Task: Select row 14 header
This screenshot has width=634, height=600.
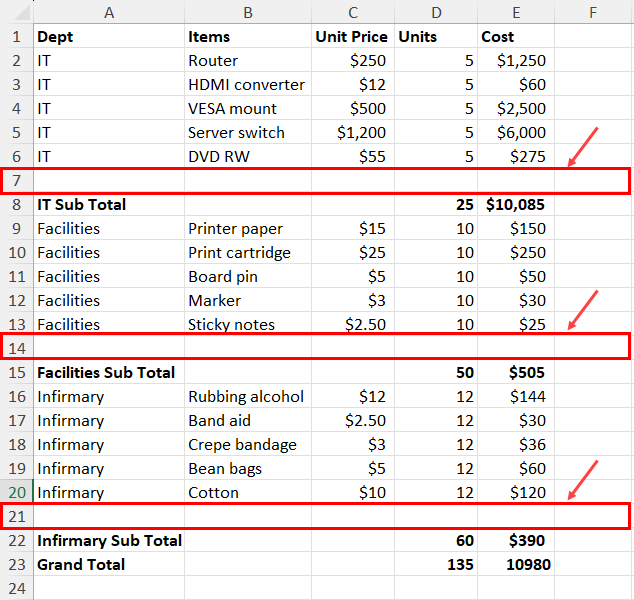Action: pos(17,349)
